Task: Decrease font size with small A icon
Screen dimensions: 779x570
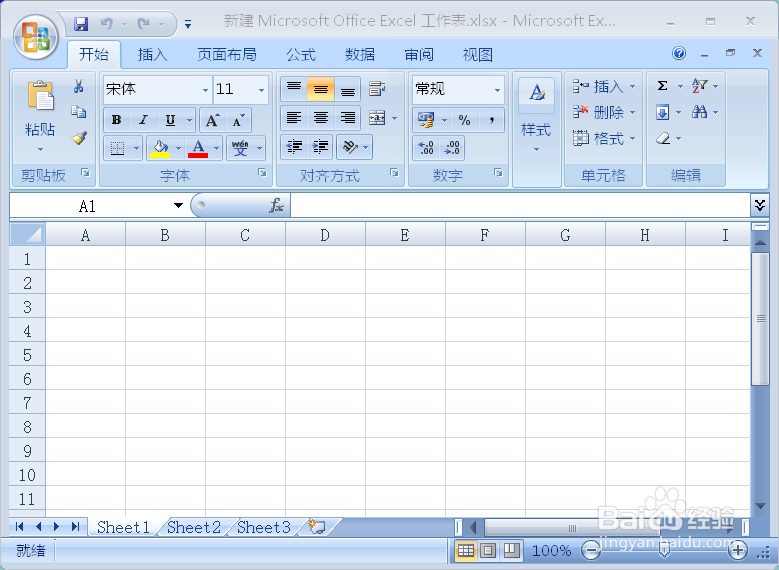Action: pos(238,120)
